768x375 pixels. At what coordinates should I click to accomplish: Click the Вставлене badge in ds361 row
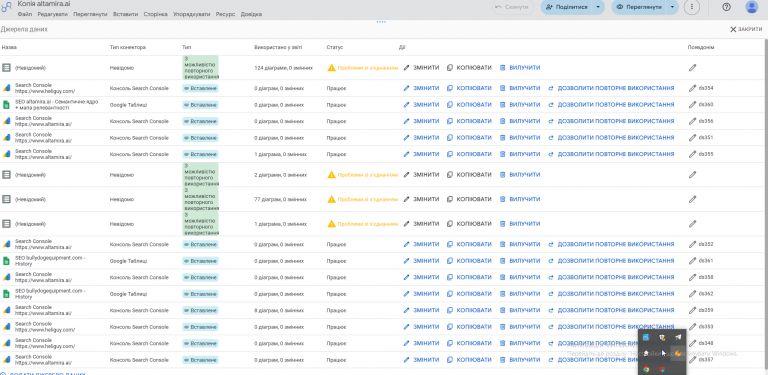tap(200, 261)
